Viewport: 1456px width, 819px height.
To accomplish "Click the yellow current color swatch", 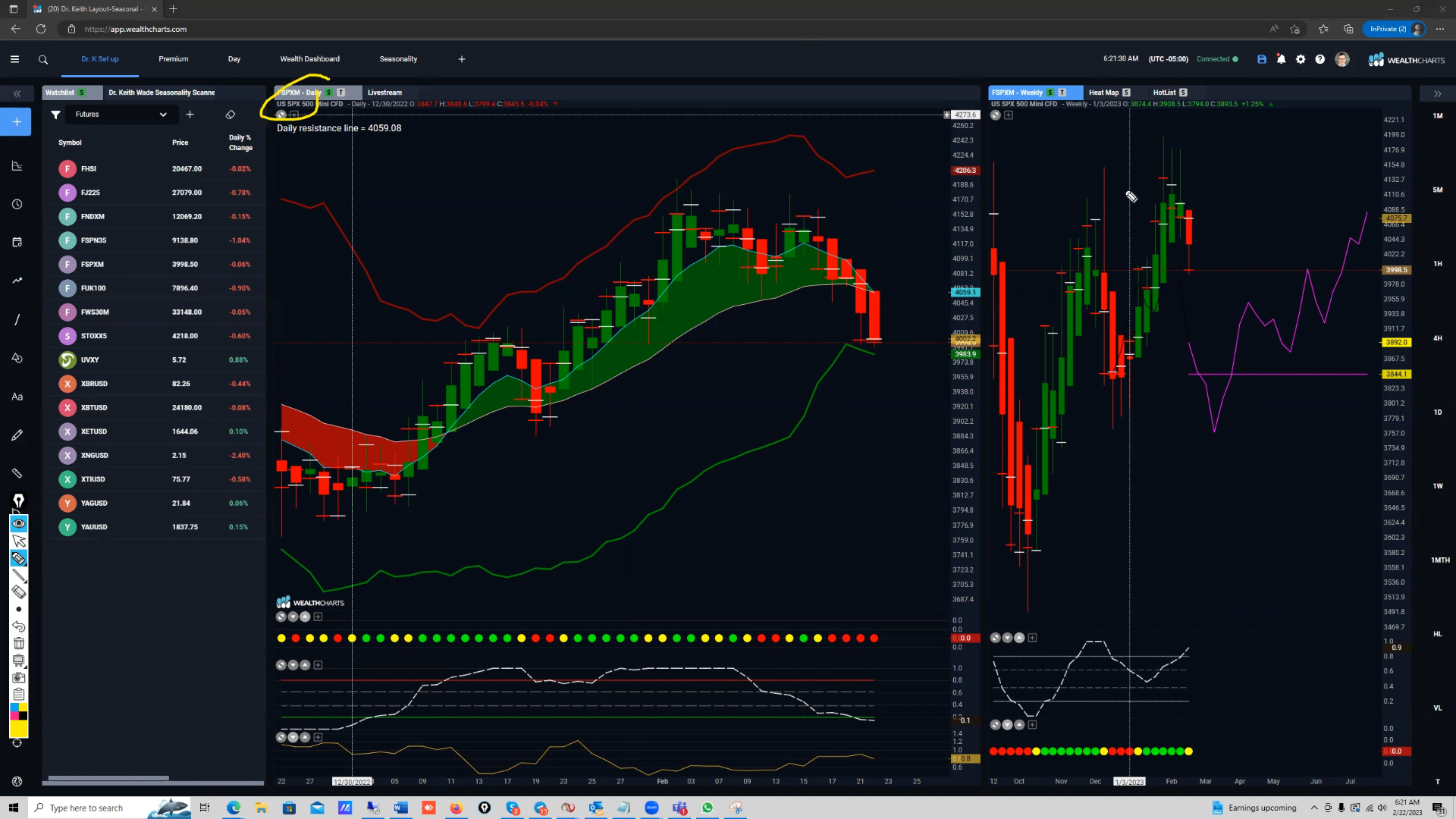I will [x=19, y=729].
